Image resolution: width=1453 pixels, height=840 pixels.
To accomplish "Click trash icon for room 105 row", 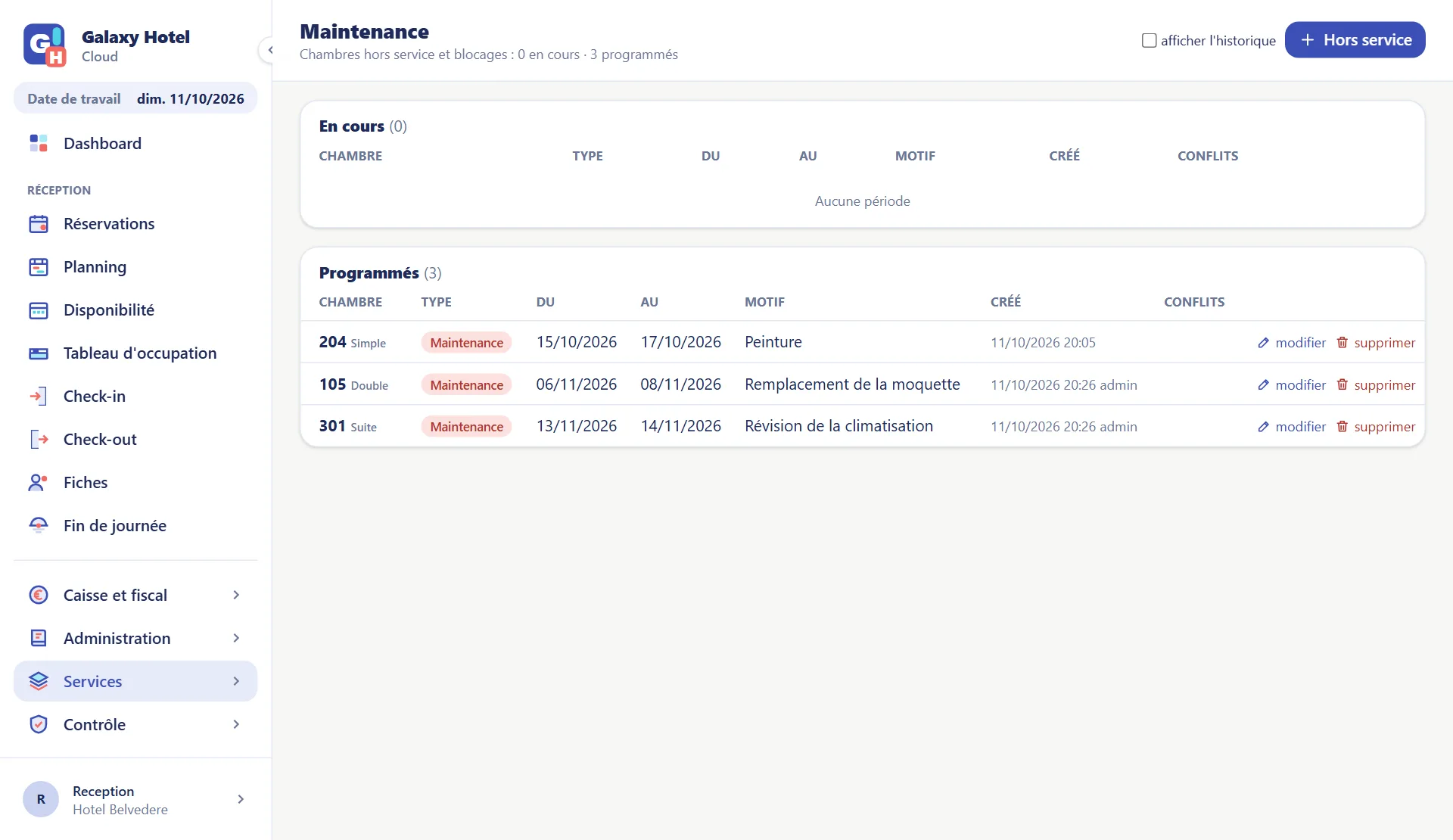I will tap(1342, 384).
